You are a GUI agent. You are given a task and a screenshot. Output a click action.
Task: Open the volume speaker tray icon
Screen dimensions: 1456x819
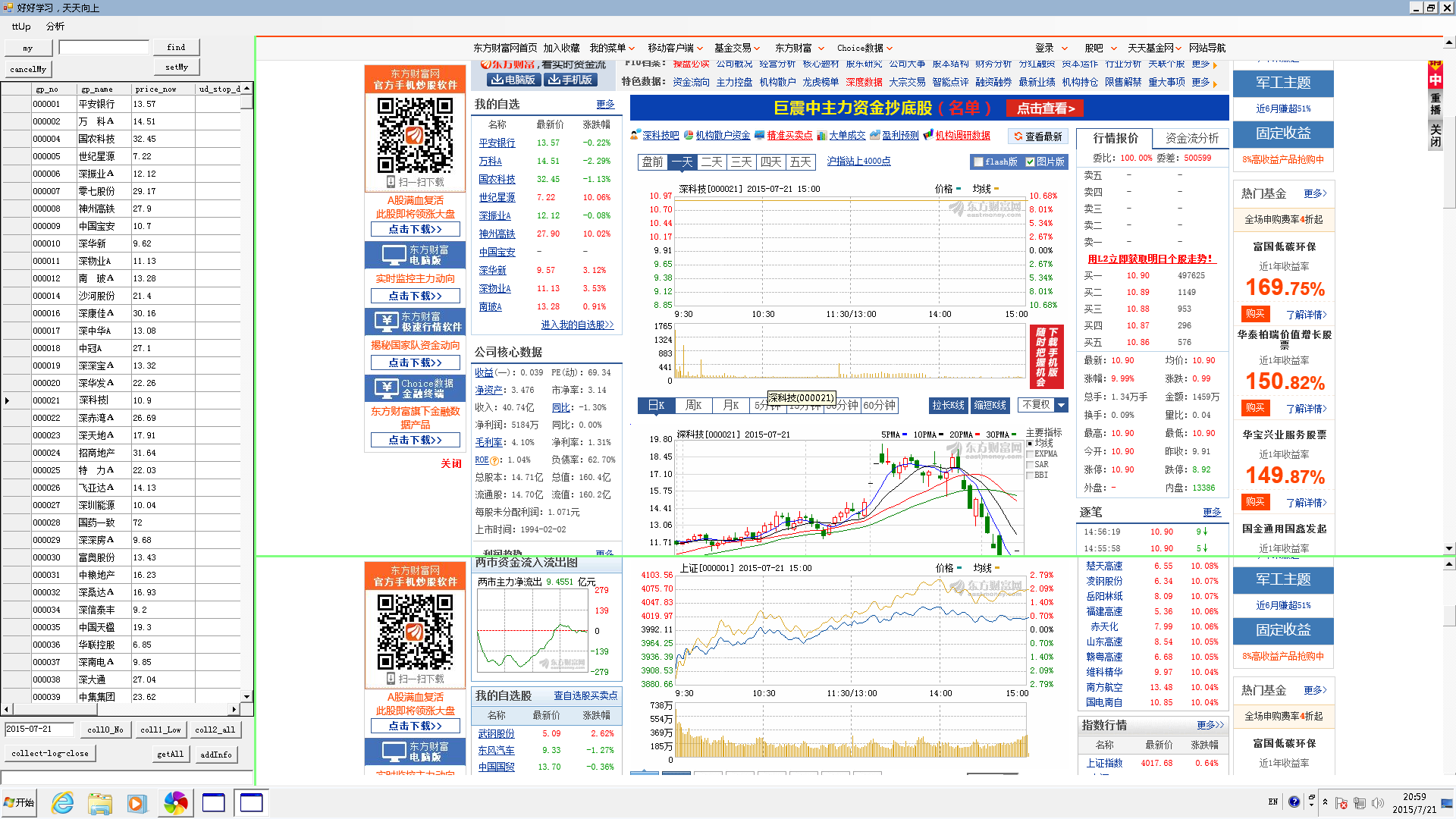pyautogui.click(x=1377, y=802)
